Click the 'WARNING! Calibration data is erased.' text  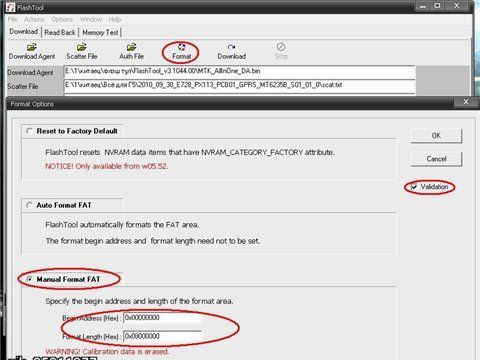(107, 351)
